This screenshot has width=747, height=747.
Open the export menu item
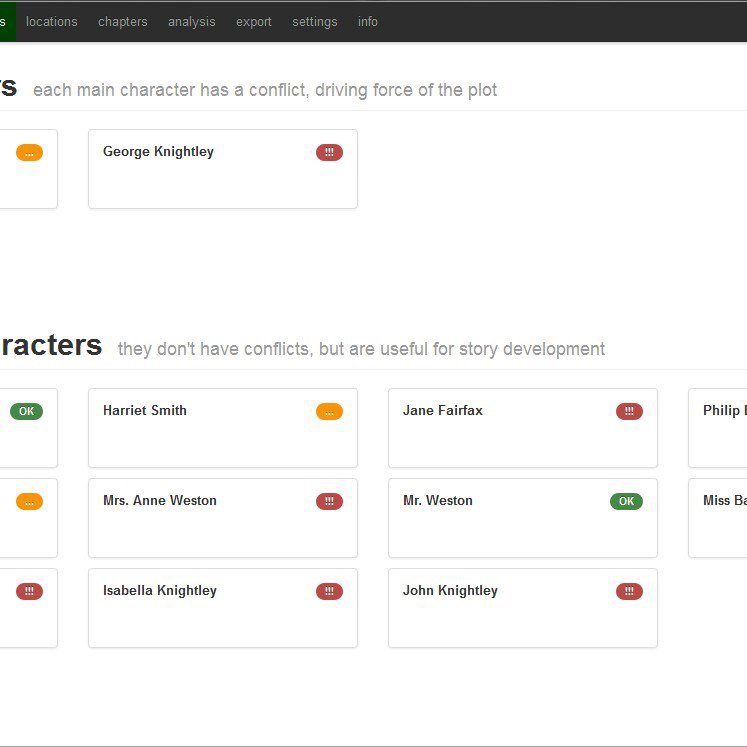click(253, 21)
